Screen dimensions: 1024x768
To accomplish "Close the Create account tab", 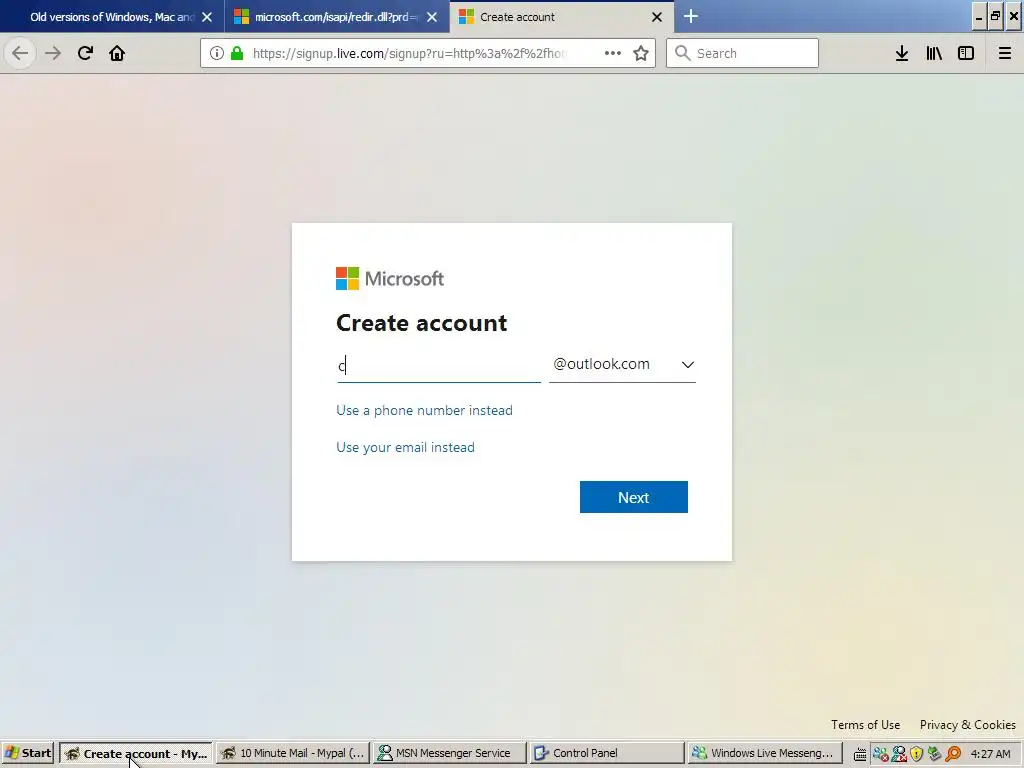I will tap(658, 17).
